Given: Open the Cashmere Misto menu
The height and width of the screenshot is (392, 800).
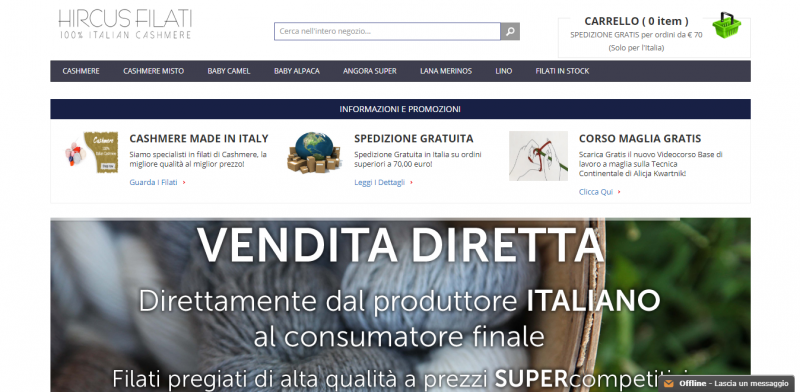Looking at the screenshot, I should click(154, 71).
